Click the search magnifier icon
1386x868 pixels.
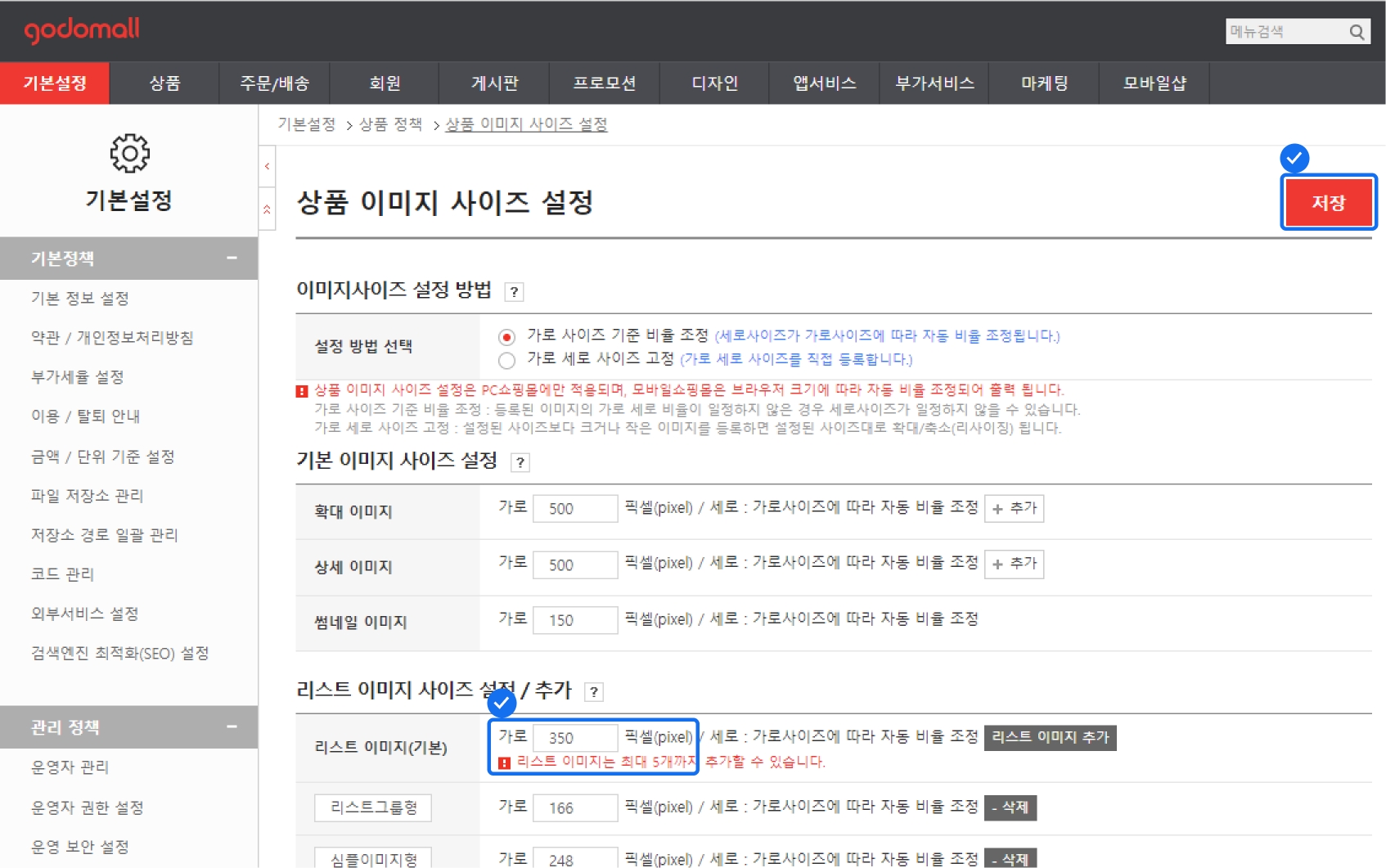coord(1357,32)
